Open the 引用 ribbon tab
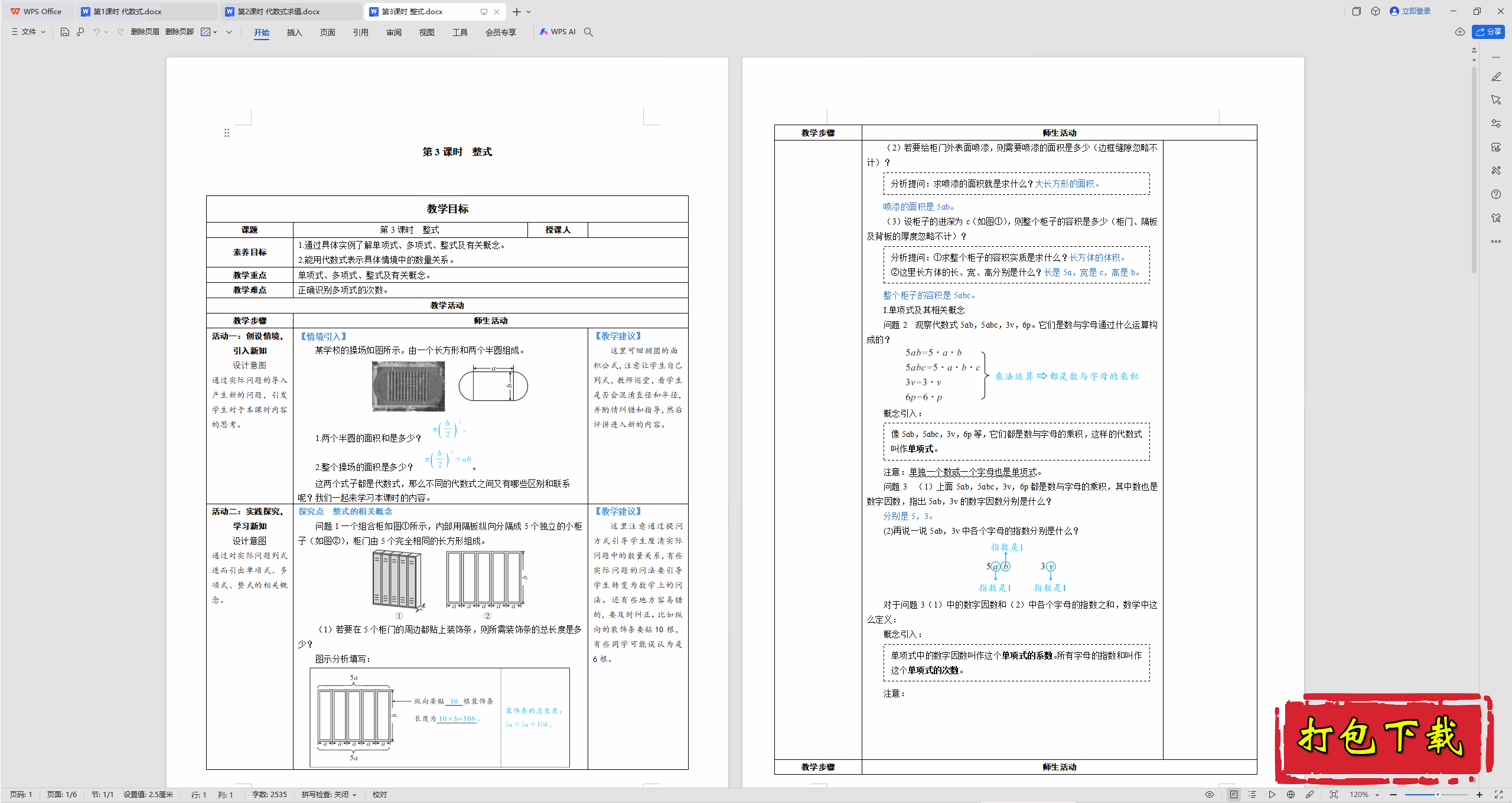The width and height of the screenshot is (1512, 803). (361, 32)
